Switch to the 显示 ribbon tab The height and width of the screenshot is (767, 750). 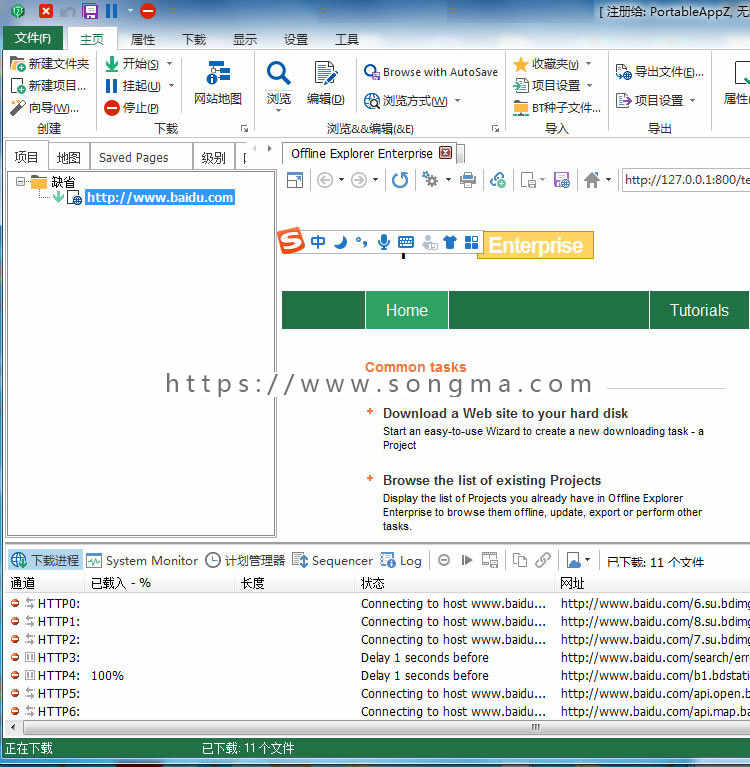[x=245, y=39]
